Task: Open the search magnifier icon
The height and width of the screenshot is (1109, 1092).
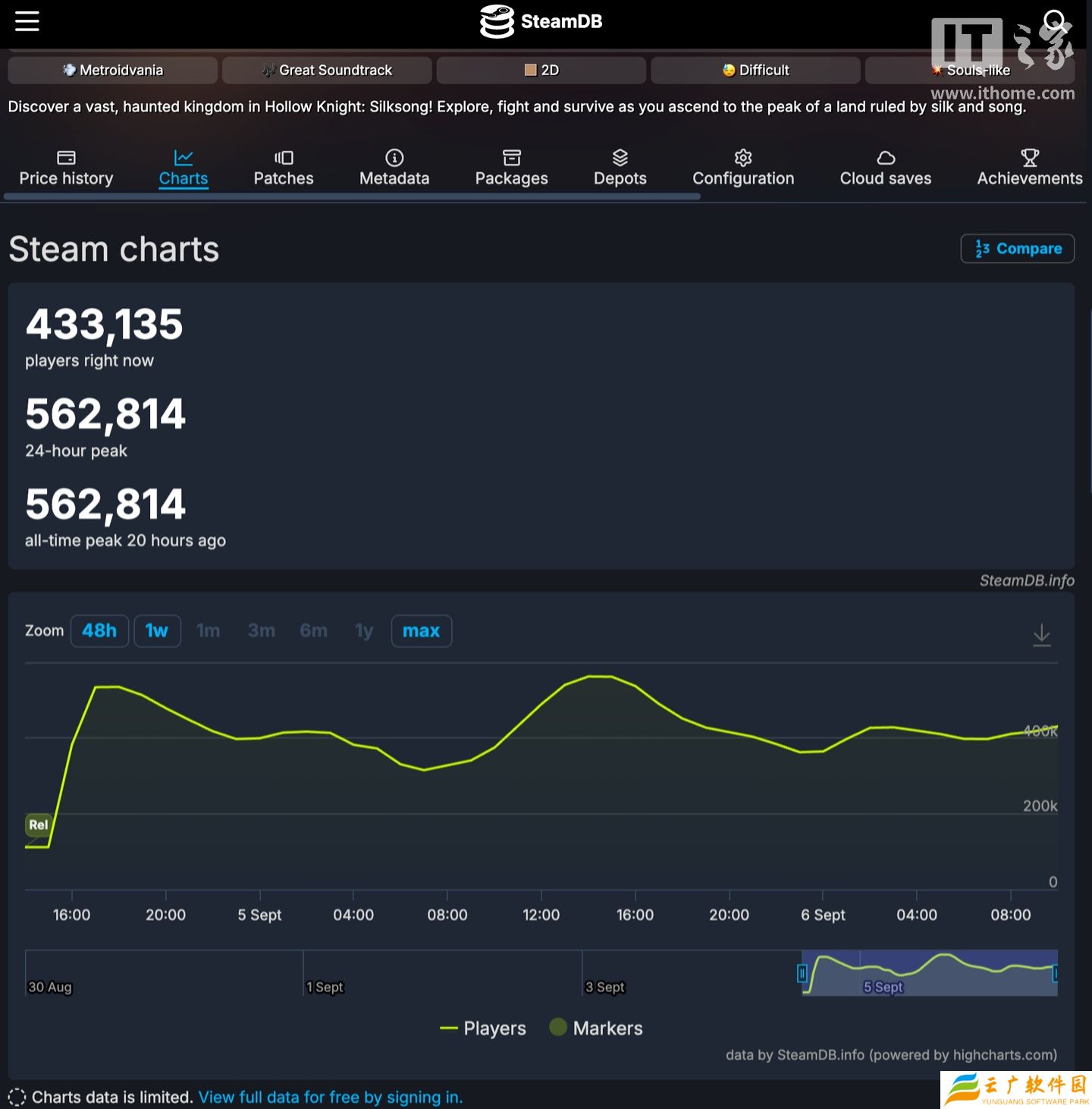Action: coord(1055,20)
